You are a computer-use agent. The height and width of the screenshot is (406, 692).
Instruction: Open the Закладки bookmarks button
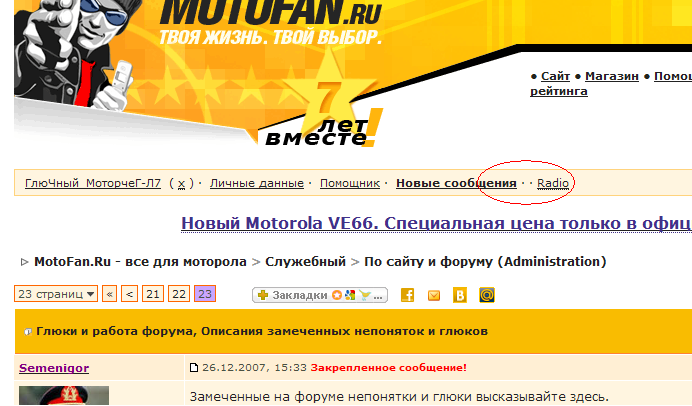pos(320,295)
